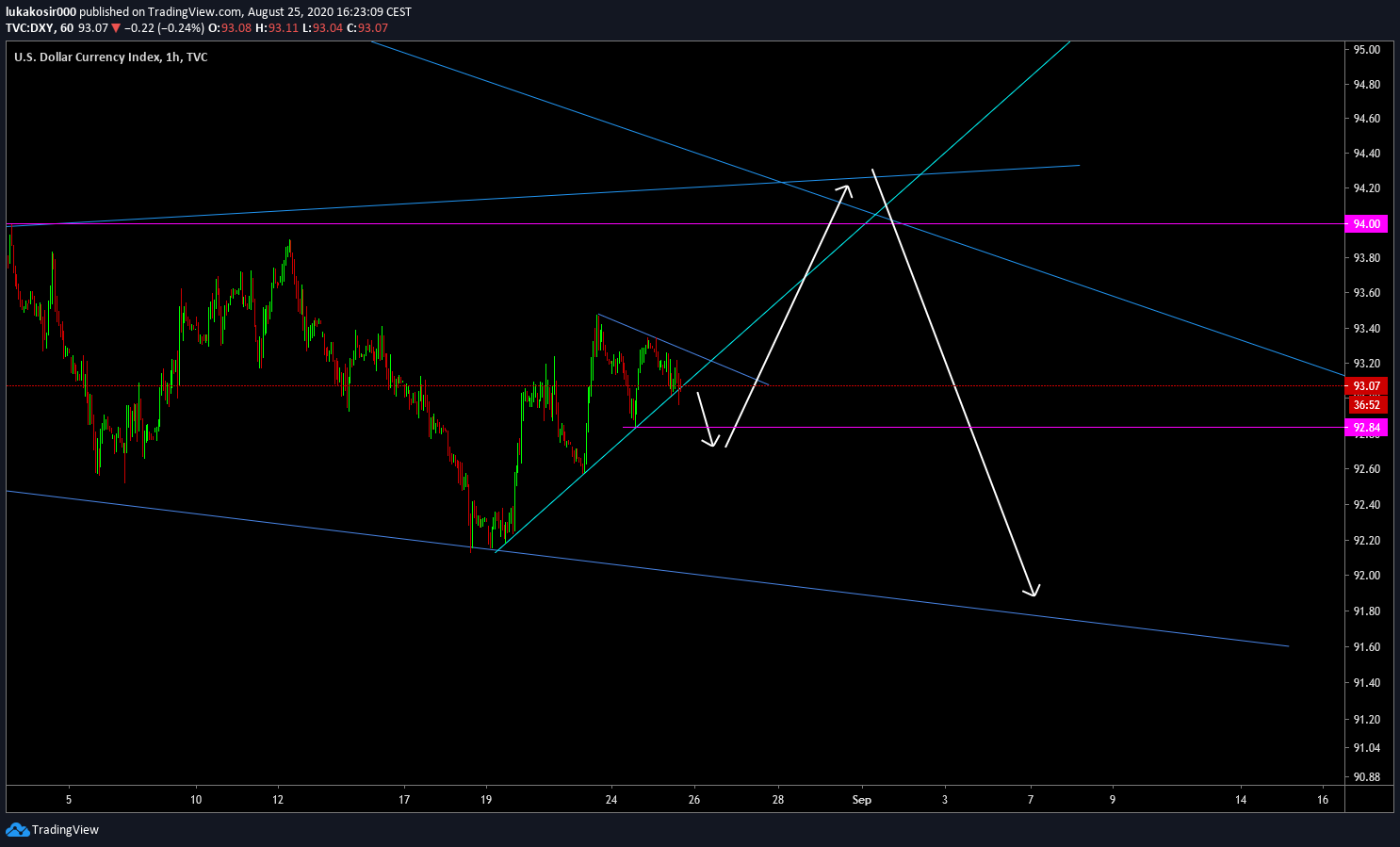Click date 19 on the time axis
Image resolution: width=1400 pixels, height=847 pixels.
[487, 800]
